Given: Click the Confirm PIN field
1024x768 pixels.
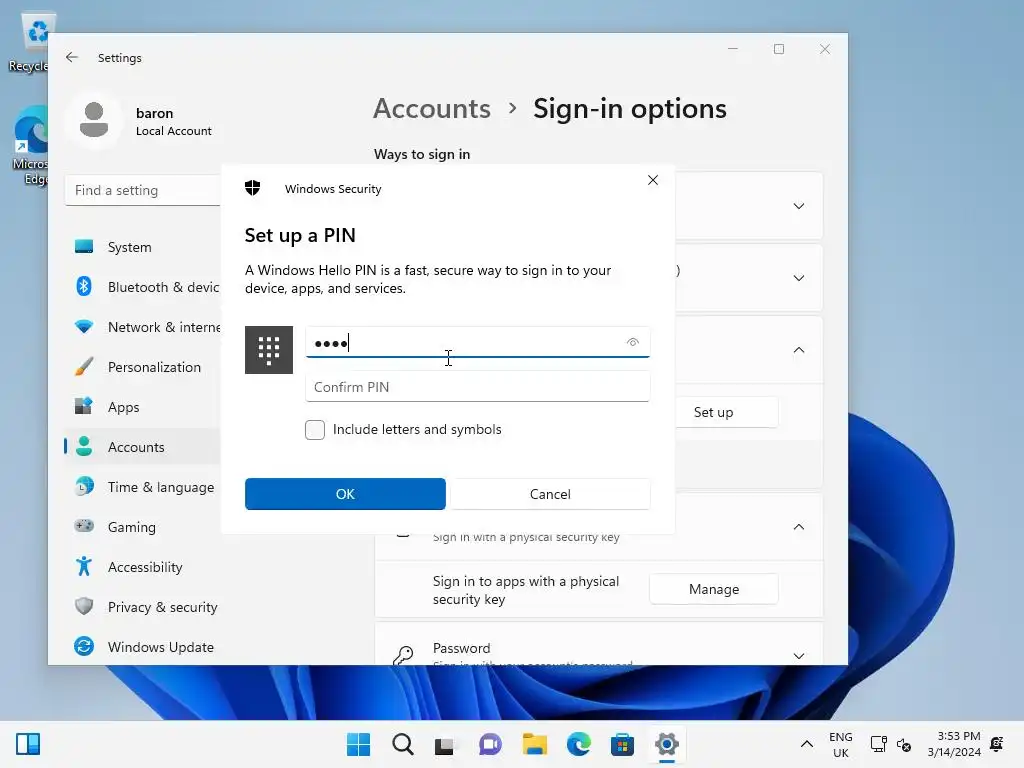Looking at the screenshot, I should click(477, 387).
